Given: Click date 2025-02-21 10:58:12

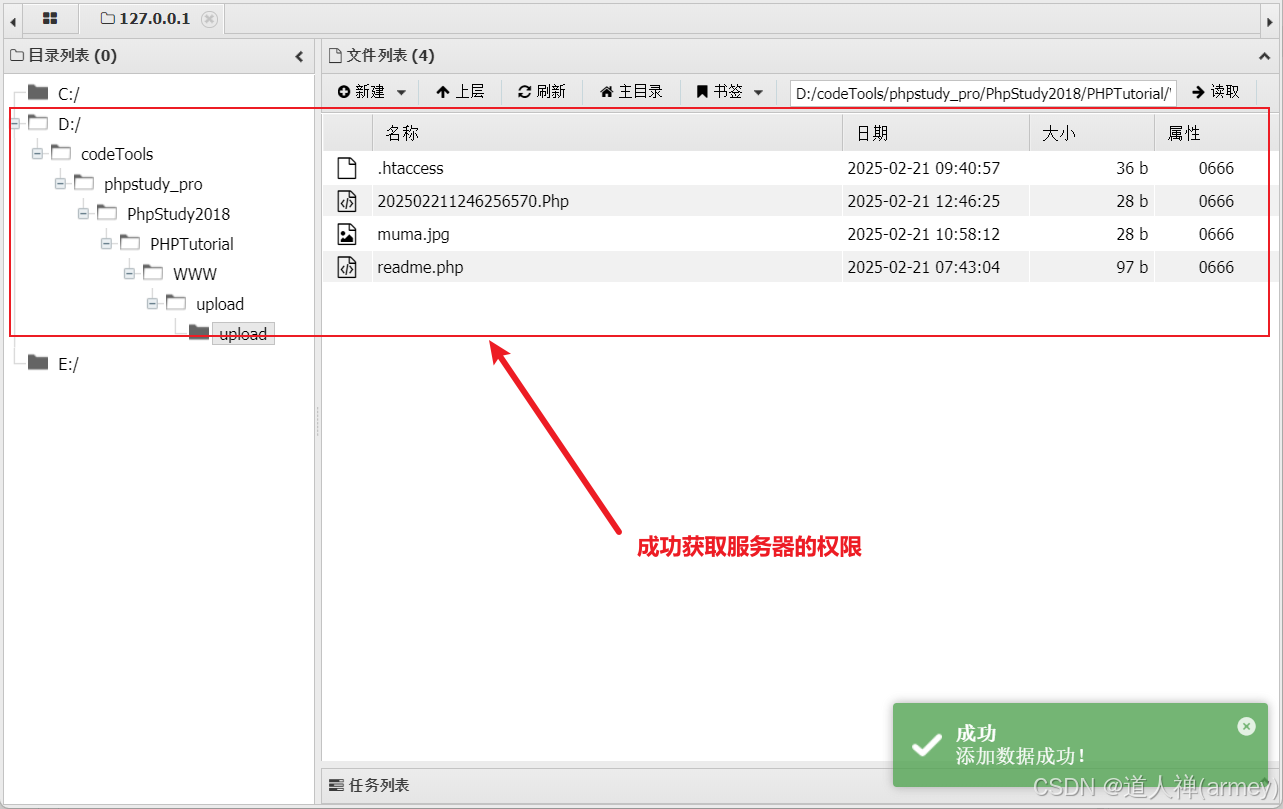Looking at the screenshot, I should click(923, 234).
